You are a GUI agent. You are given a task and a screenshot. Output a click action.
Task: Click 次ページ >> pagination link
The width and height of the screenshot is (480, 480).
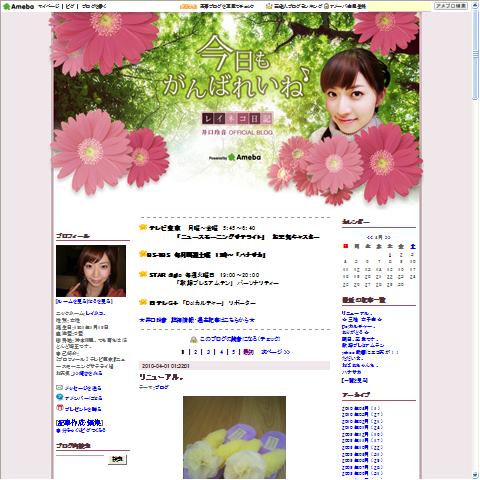[x=276, y=352]
